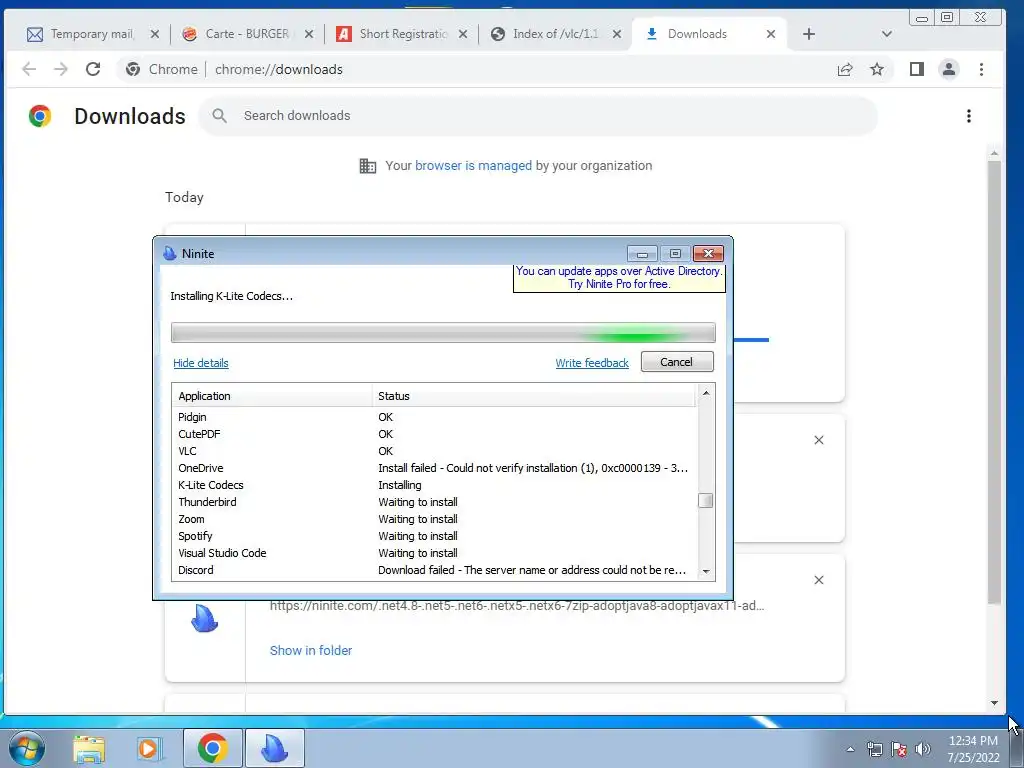Share this page via the share icon
The image size is (1024, 768).
845,69
